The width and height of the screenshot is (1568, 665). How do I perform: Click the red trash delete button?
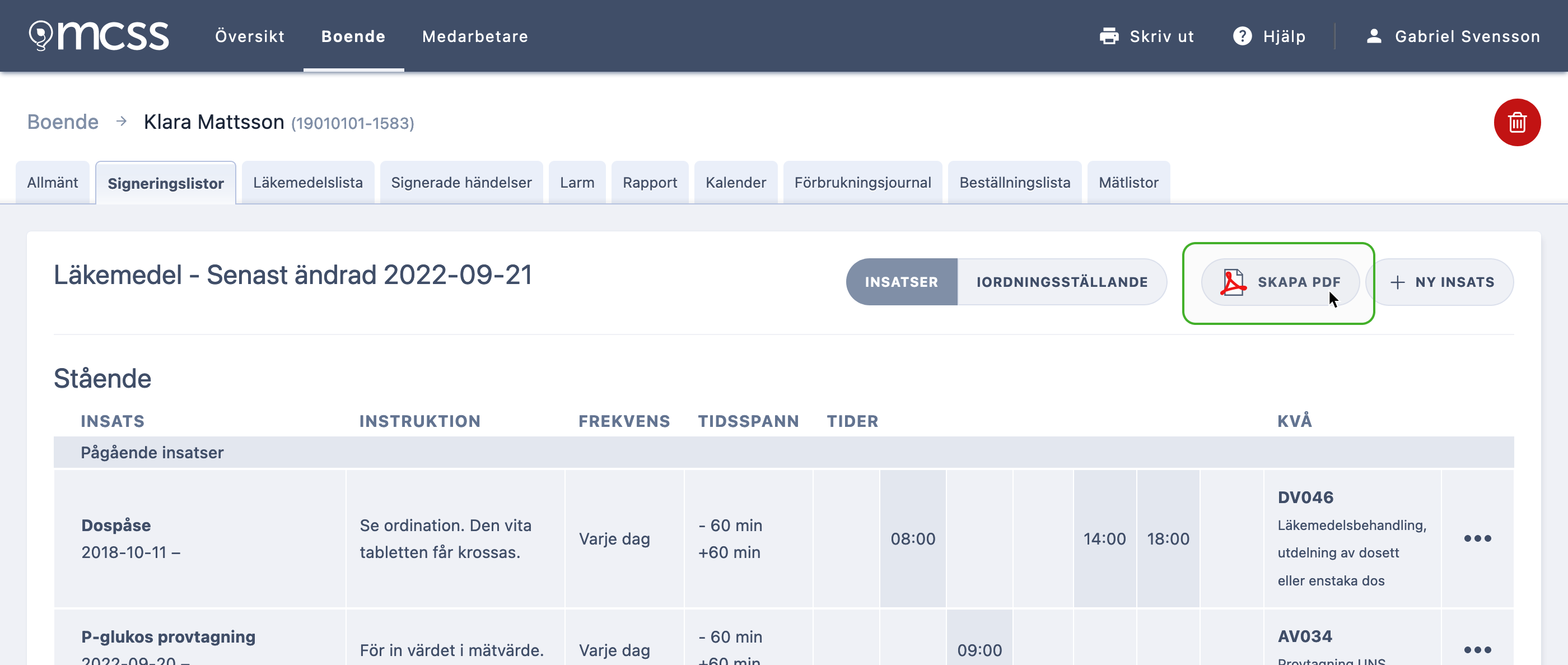pyautogui.click(x=1517, y=122)
